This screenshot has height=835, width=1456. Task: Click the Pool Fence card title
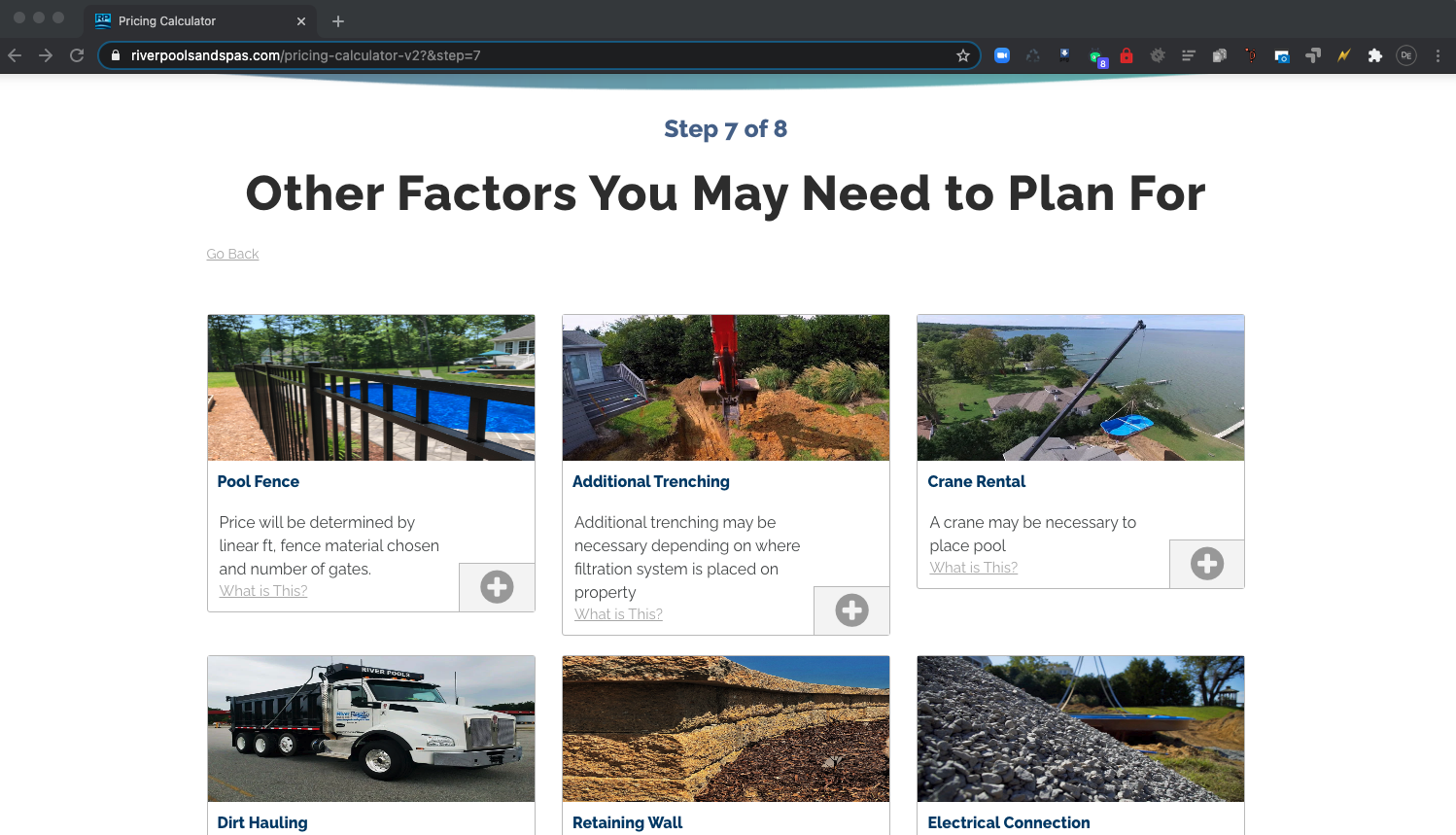click(x=259, y=481)
